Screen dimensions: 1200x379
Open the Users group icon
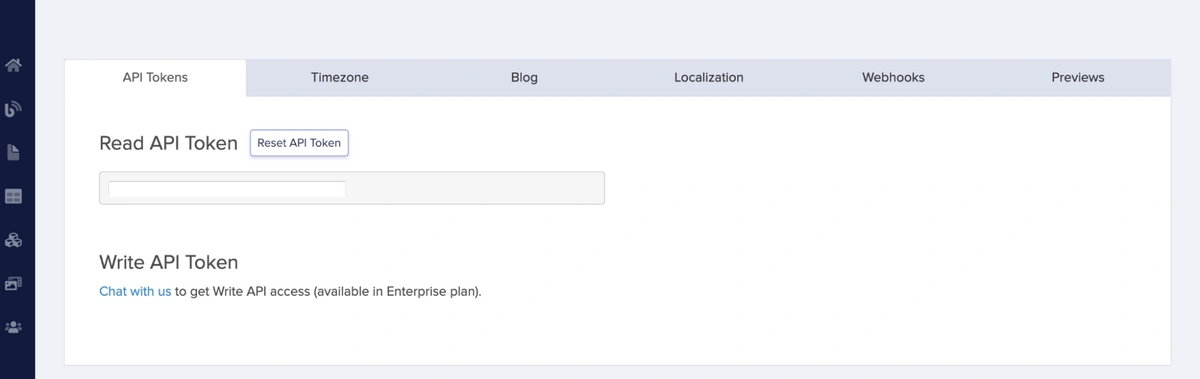(14, 327)
